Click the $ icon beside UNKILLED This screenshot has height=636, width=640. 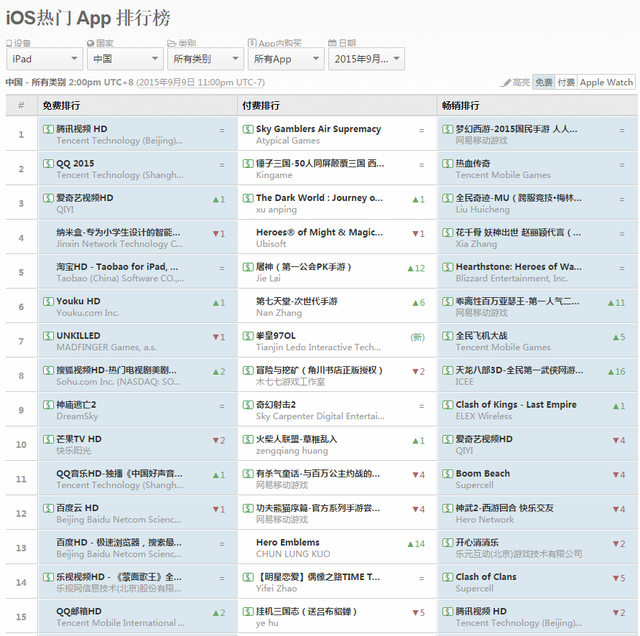click(x=48, y=336)
